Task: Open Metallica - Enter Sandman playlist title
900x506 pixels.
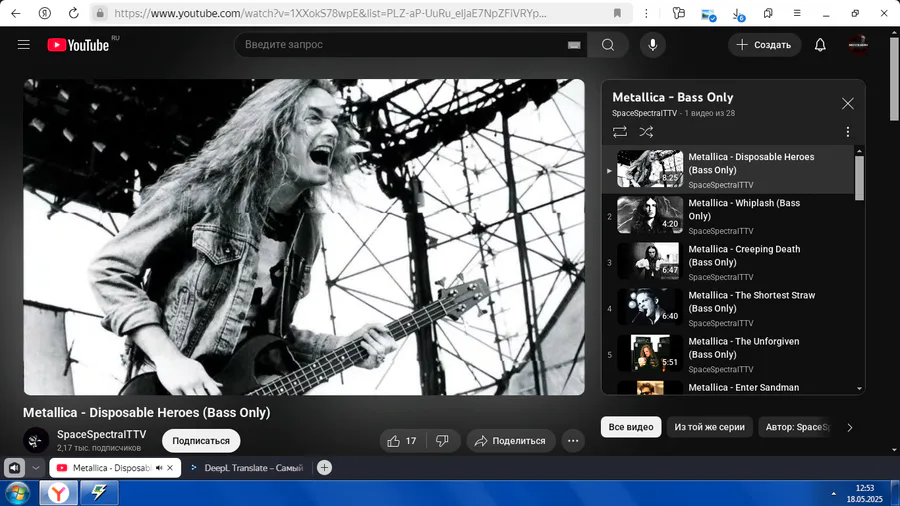Action: (x=743, y=387)
